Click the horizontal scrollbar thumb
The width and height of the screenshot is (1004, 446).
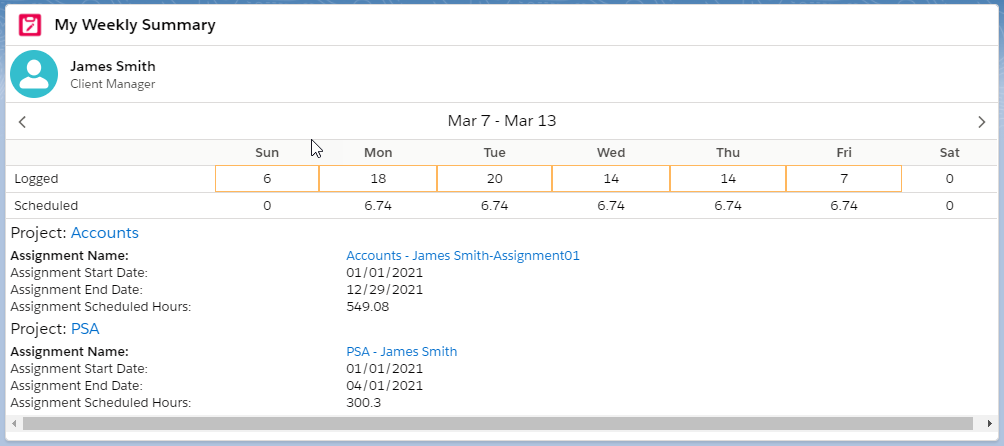click(x=497, y=424)
